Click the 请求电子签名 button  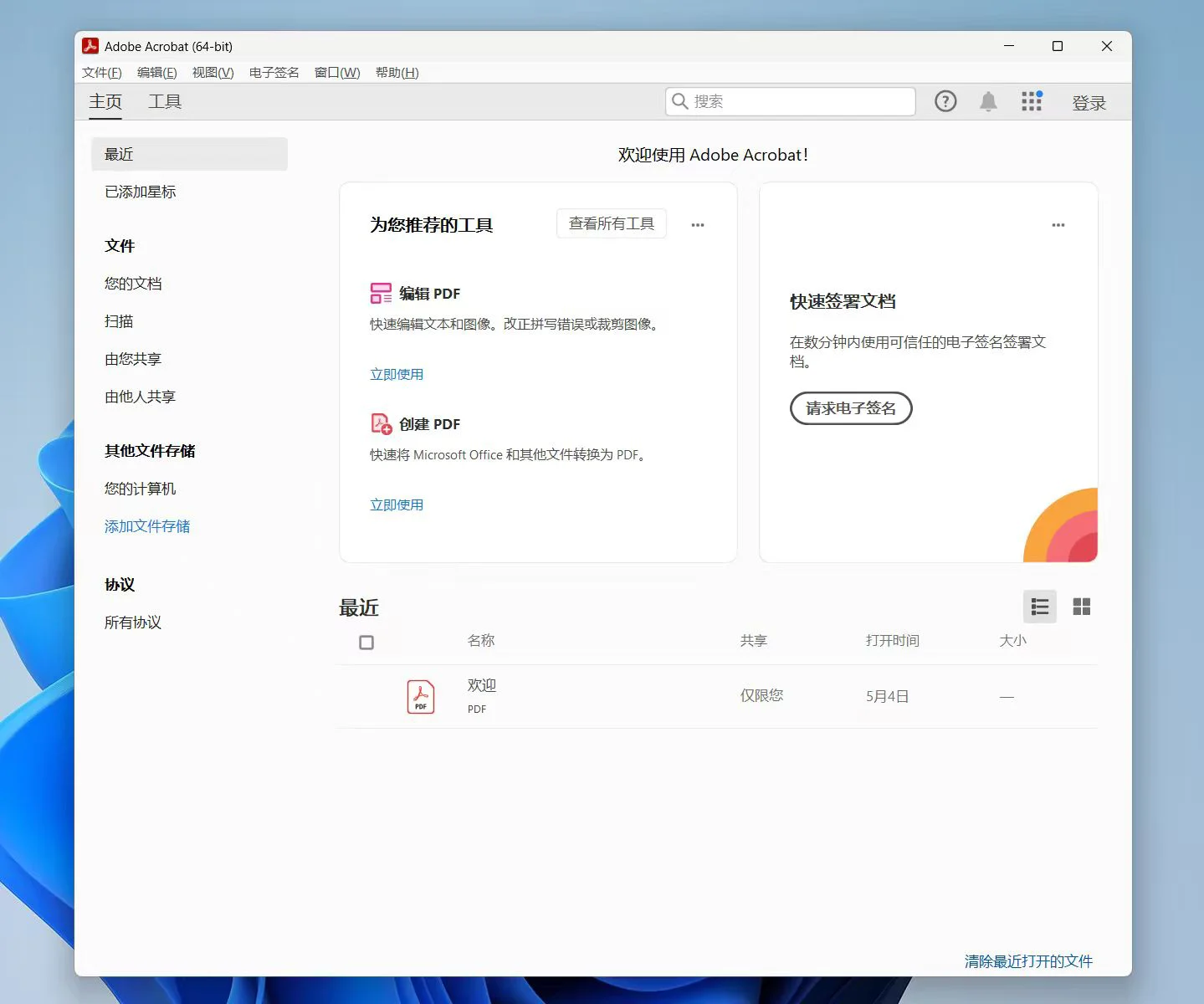click(851, 408)
